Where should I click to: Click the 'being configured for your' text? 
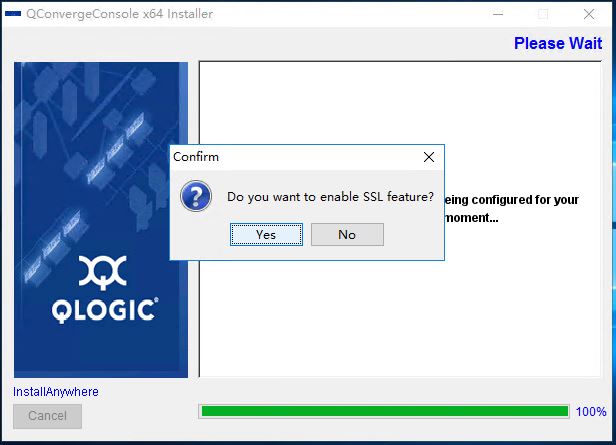(512, 200)
